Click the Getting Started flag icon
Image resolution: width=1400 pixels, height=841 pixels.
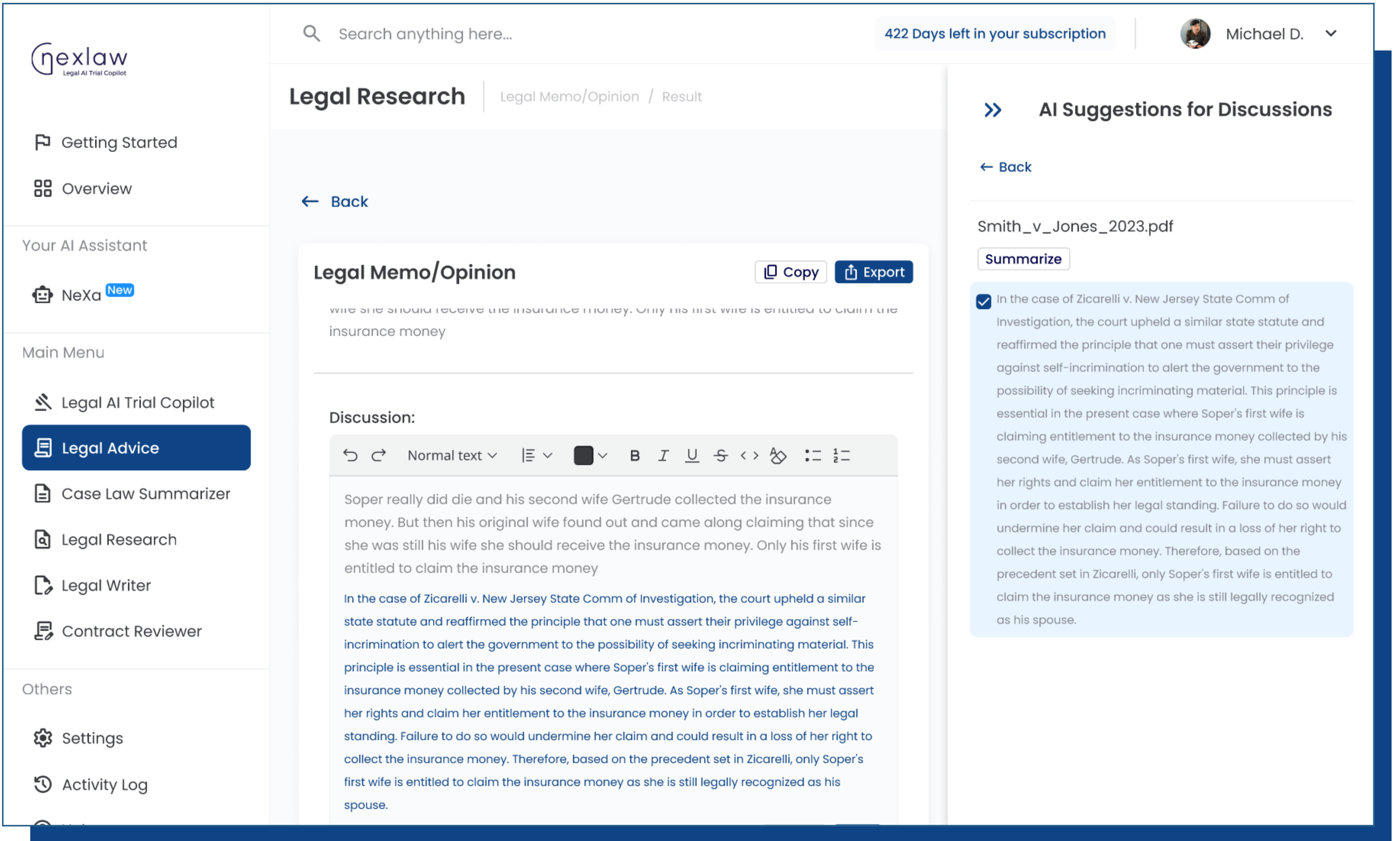(43, 142)
